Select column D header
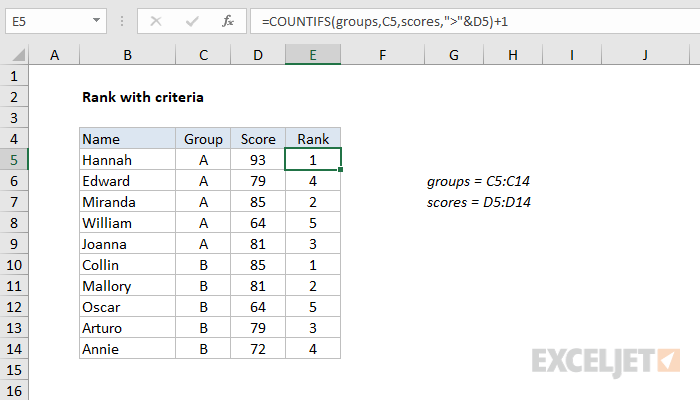Screen dimensions: 700x400 (x=258, y=55)
